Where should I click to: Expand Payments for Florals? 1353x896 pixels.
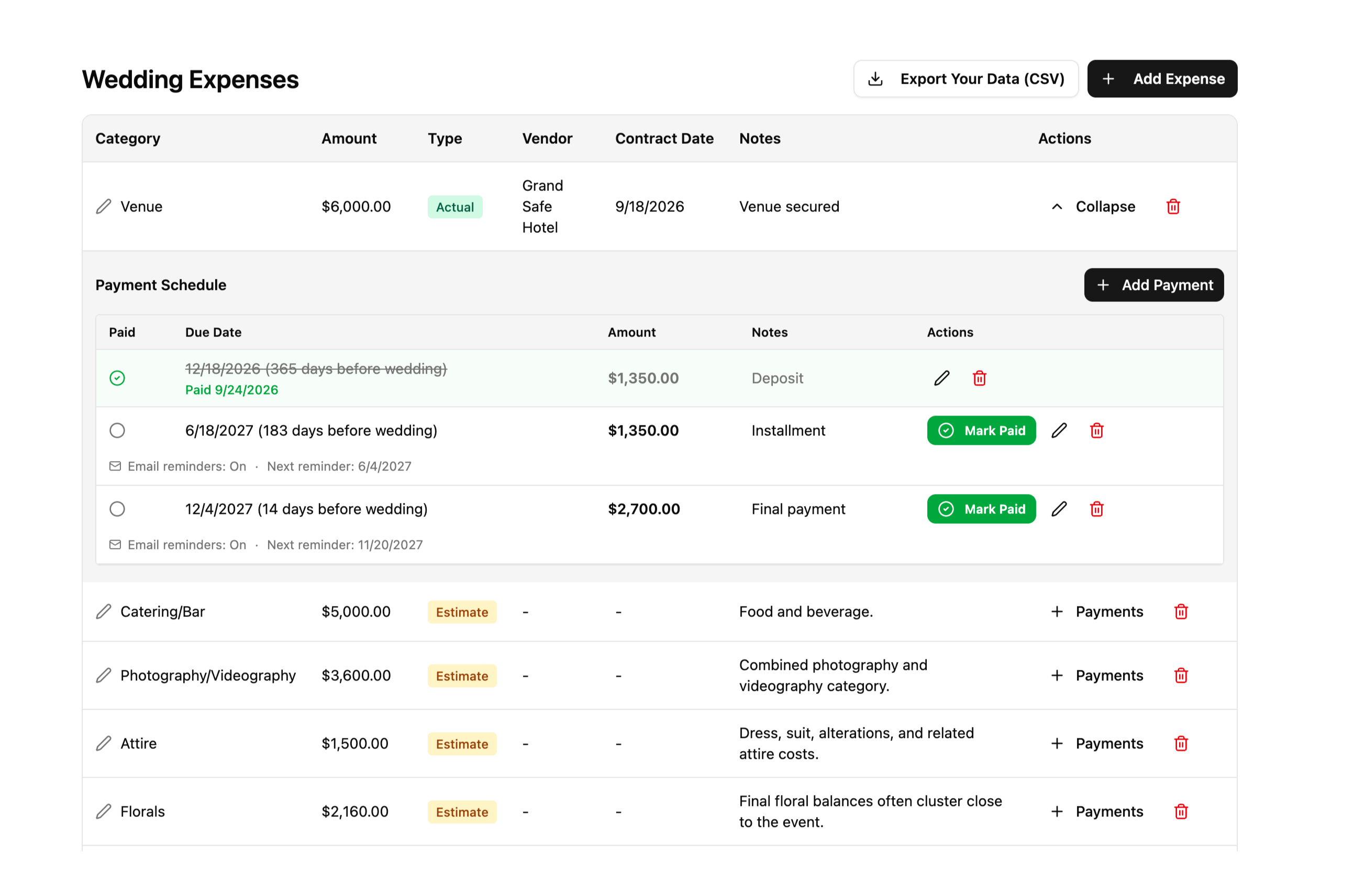coord(1097,812)
